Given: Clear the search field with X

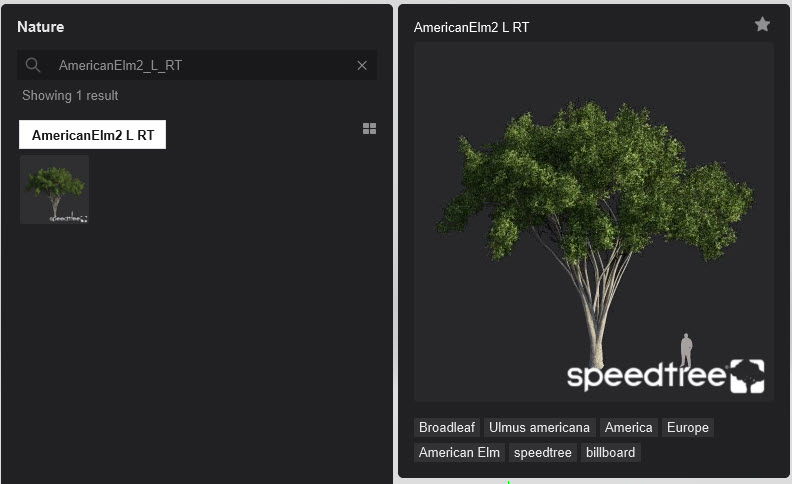Looking at the screenshot, I should (x=362, y=65).
